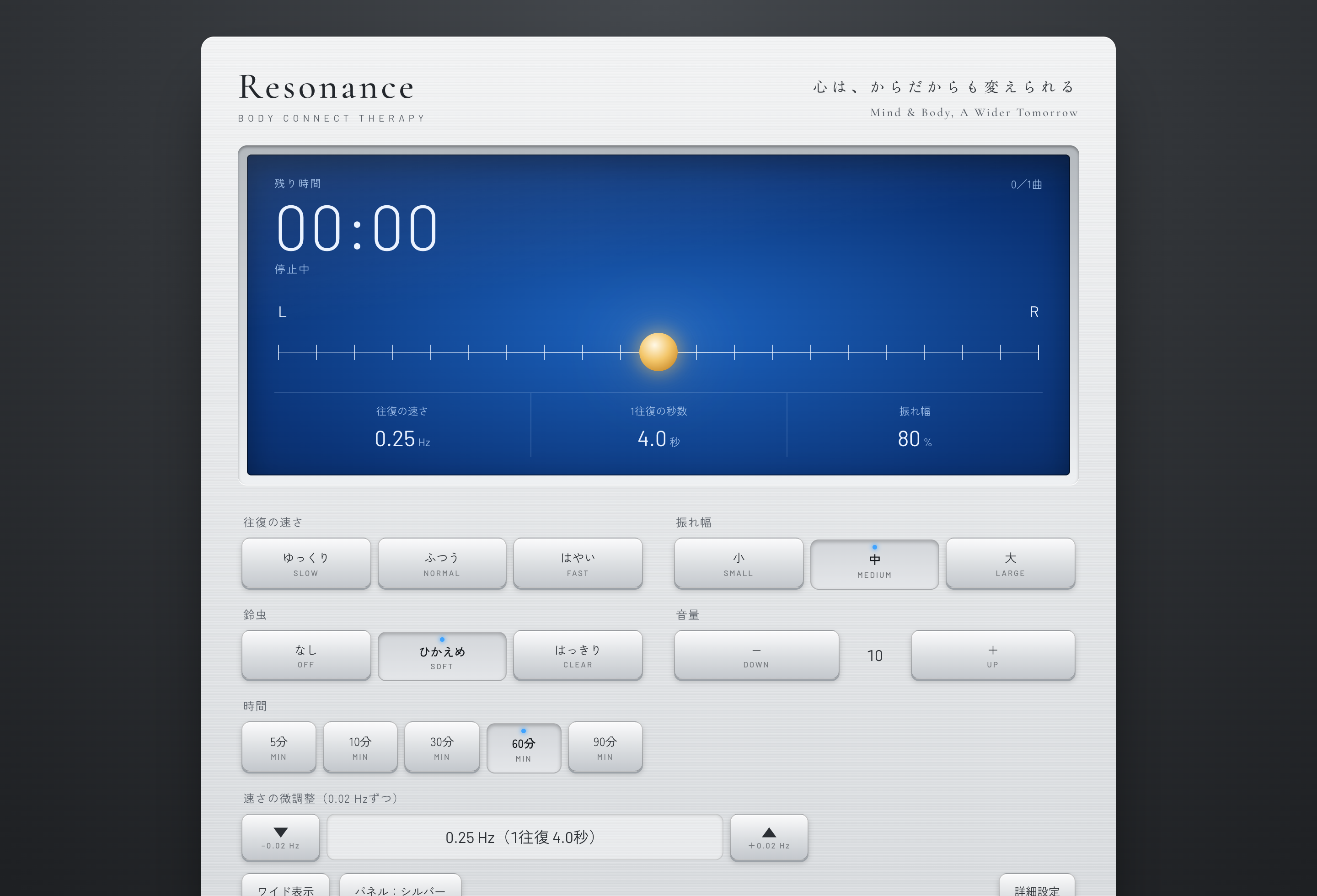The height and width of the screenshot is (896, 1317).
Task: Click the L marker on the display
Action: (x=283, y=312)
